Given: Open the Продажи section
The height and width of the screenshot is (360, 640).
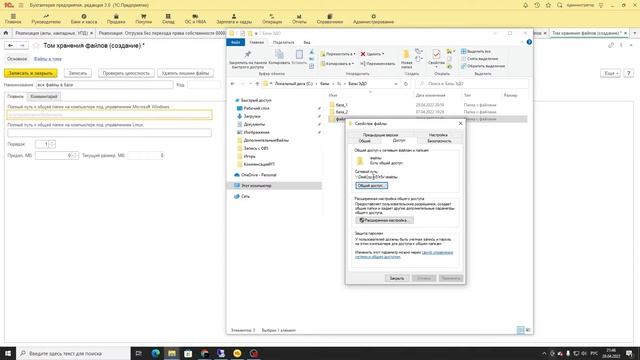Looking at the screenshot, I should [x=116, y=19].
